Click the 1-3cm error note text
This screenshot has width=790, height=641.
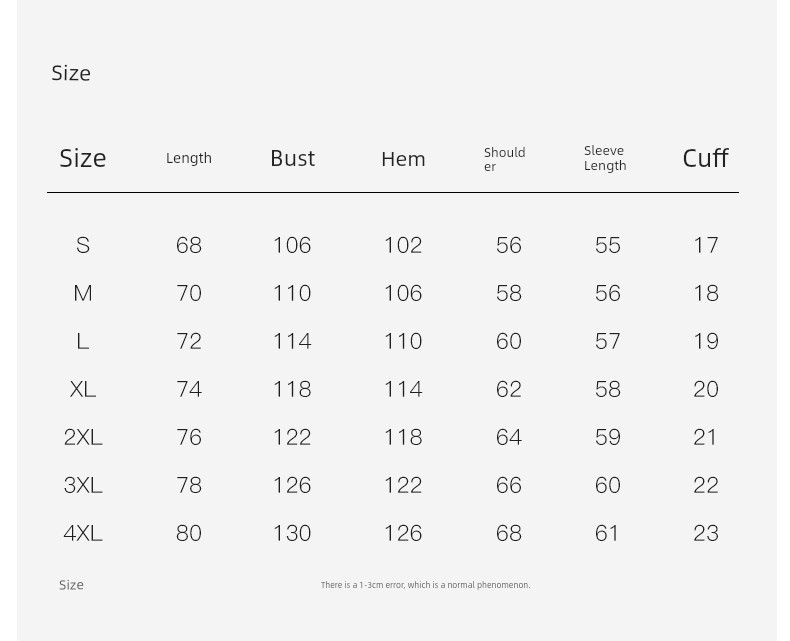coord(425,585)
